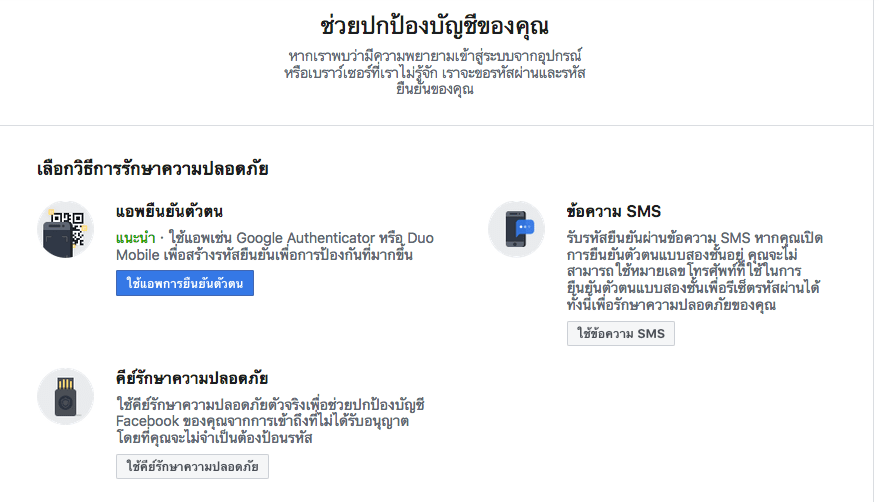Screen dimensions: 879x502
Task: Click the USB security key icon
Action: pos(65,397)
